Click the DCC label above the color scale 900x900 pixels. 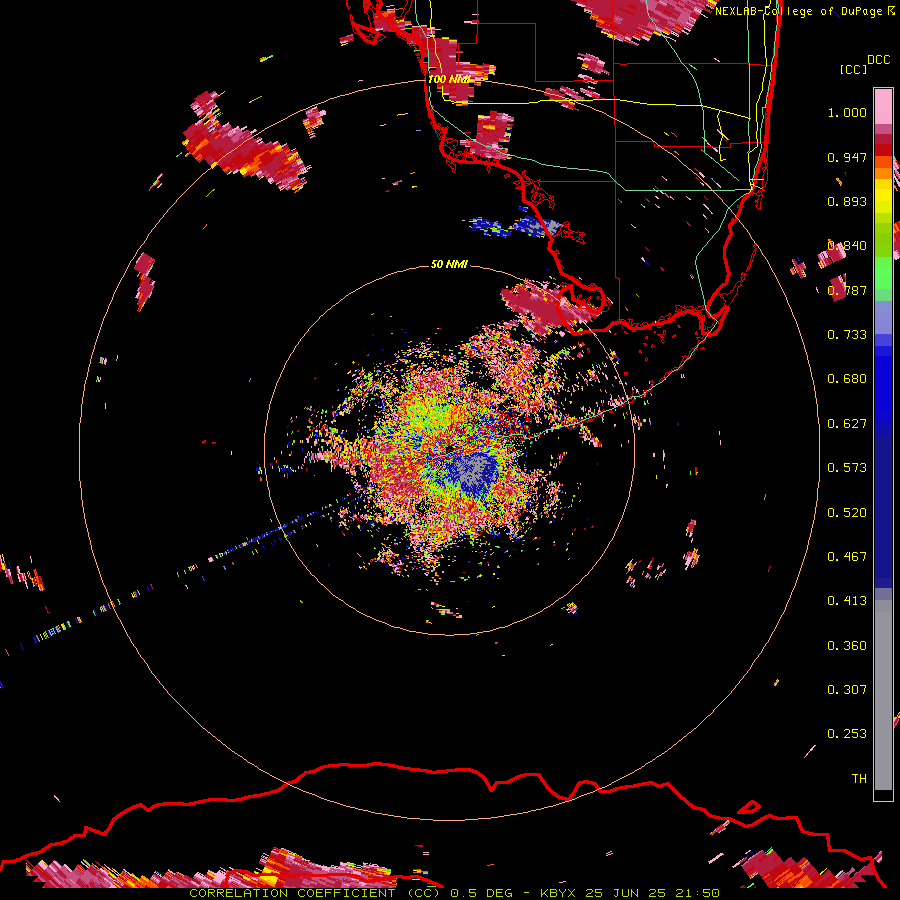[878, 60]
